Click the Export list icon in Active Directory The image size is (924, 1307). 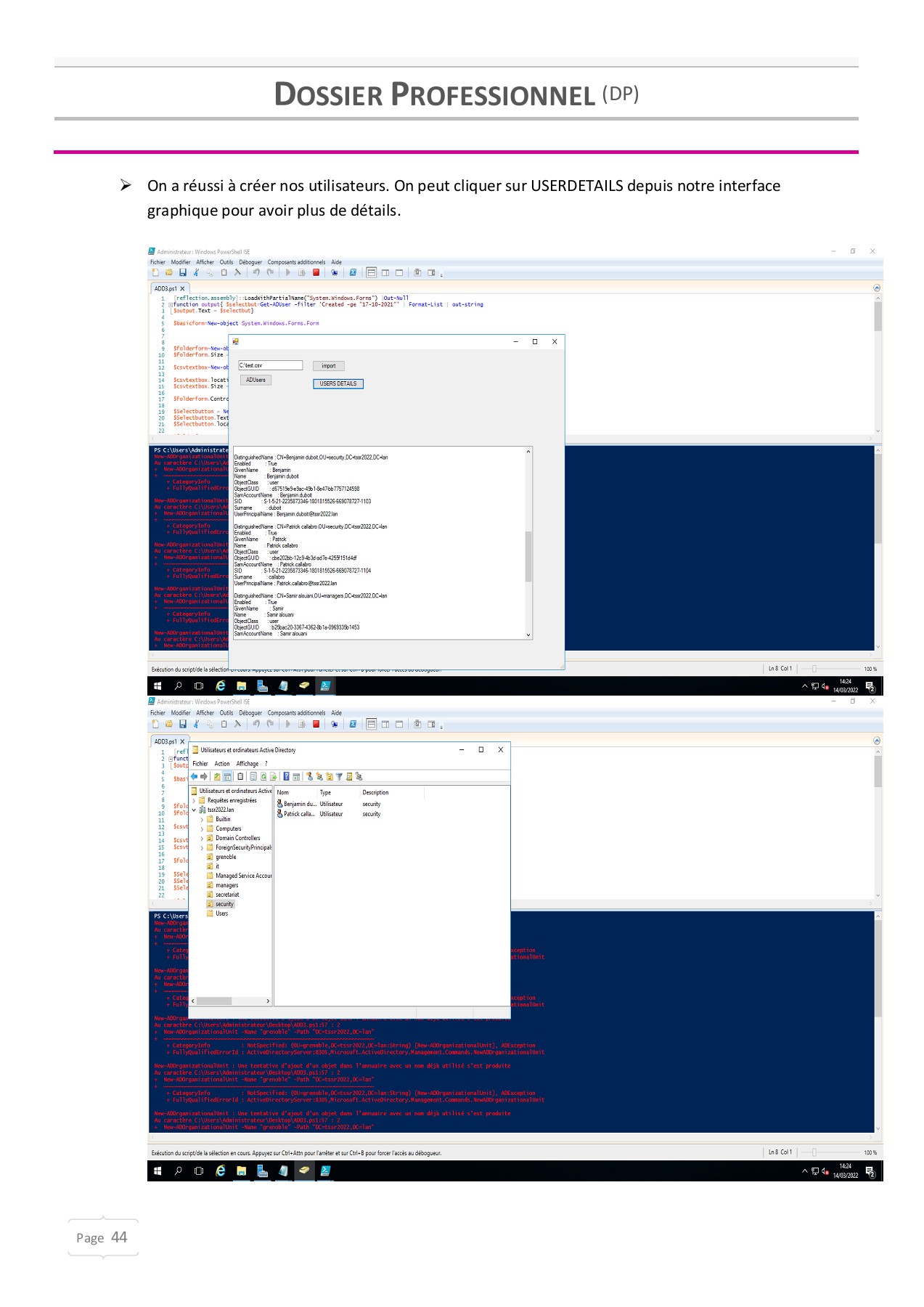(274, 776)
